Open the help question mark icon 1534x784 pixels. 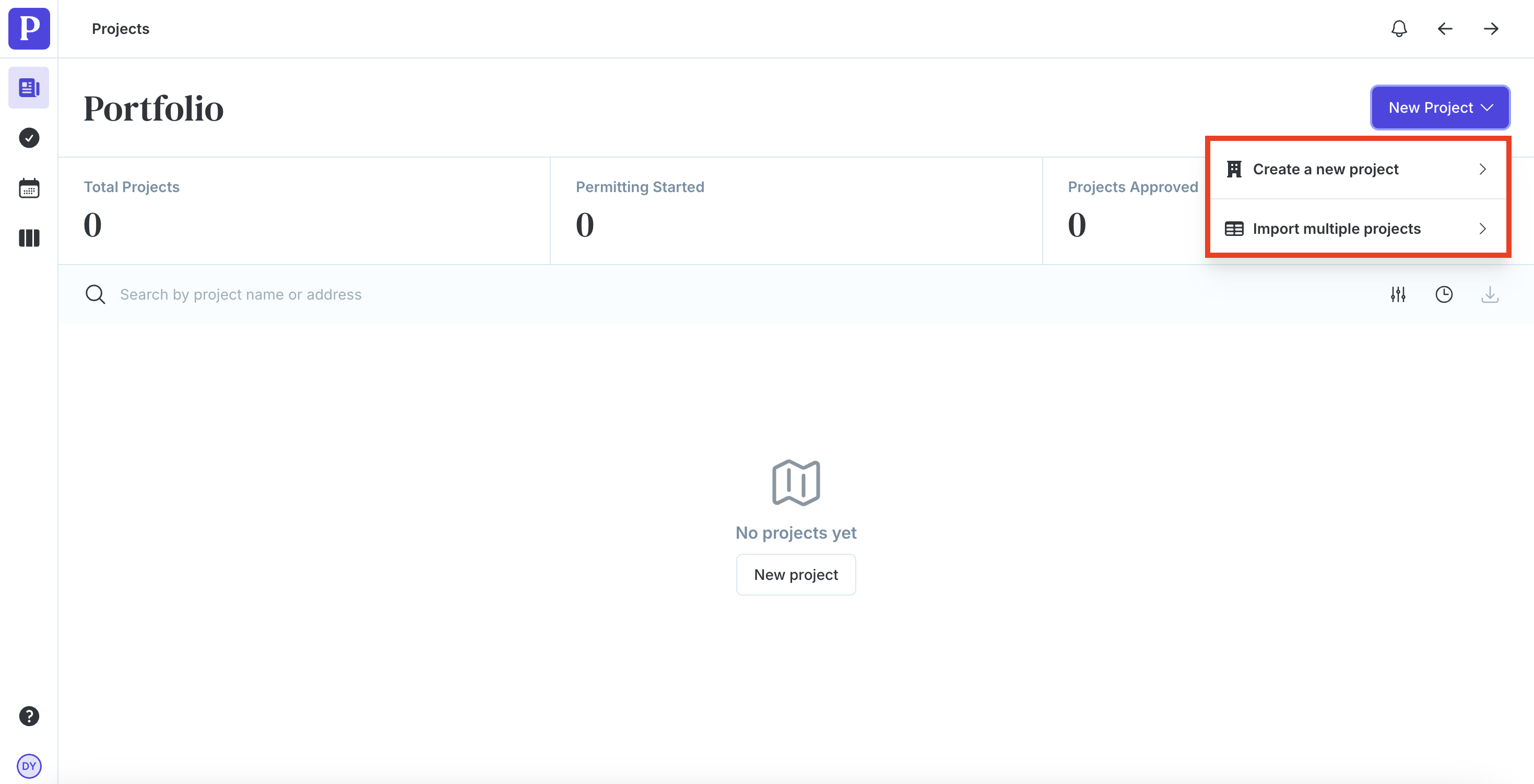coord(29,716)
